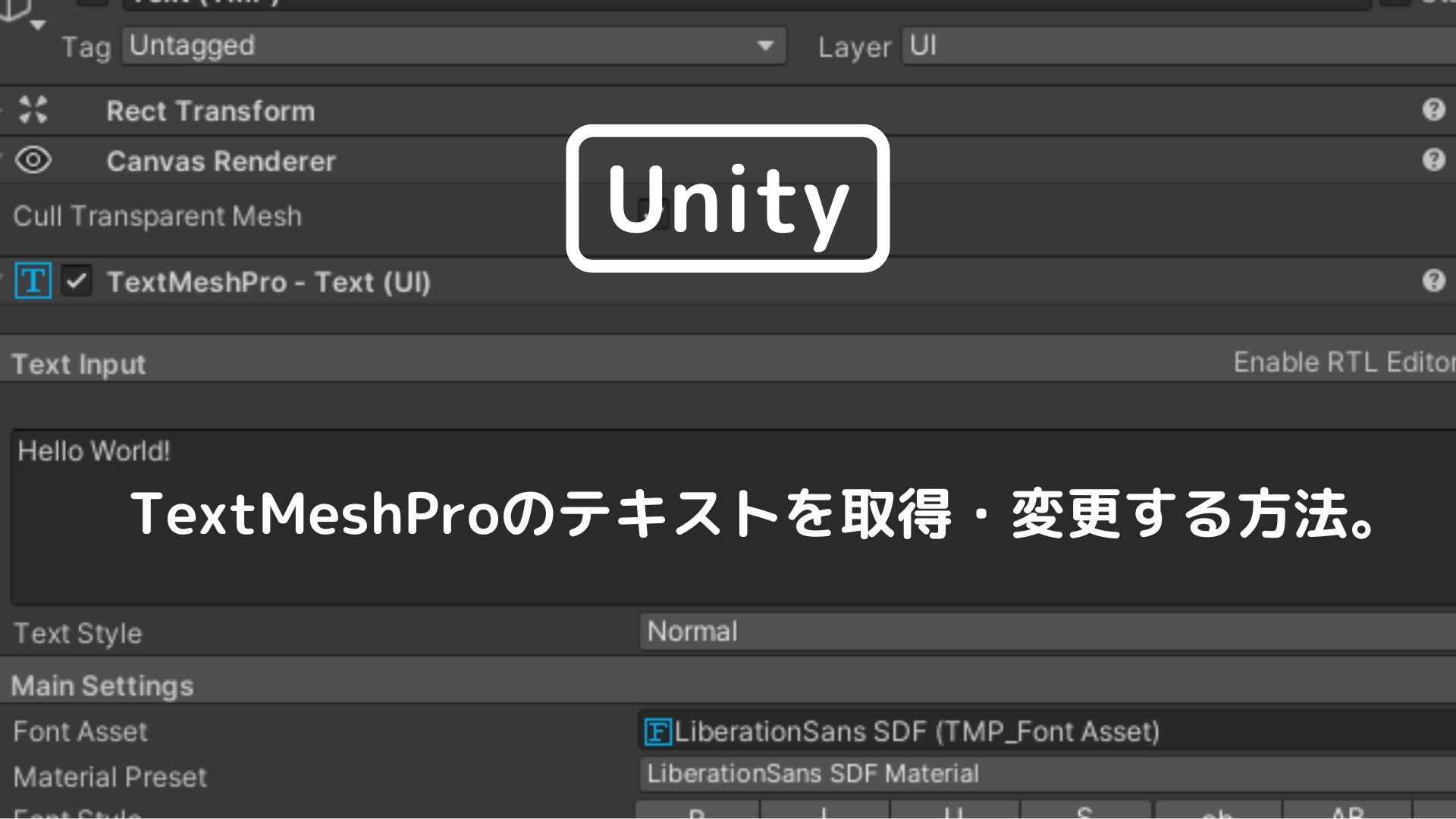Open Material Preset dropdown LiberationSans SDF Material
The image size is (1456, 819).
tap(1048, 774)
